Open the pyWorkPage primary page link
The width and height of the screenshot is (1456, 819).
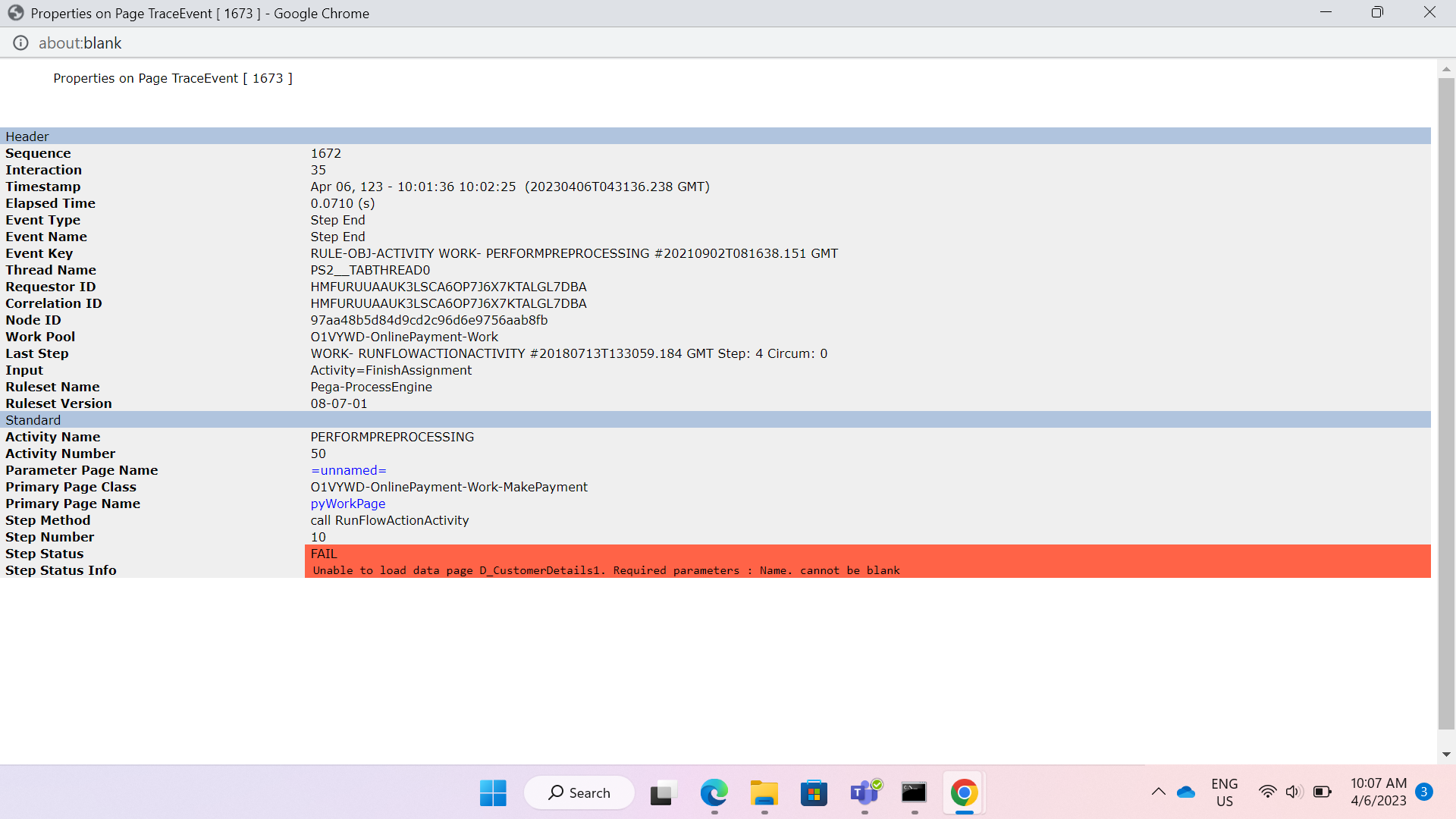347,504
